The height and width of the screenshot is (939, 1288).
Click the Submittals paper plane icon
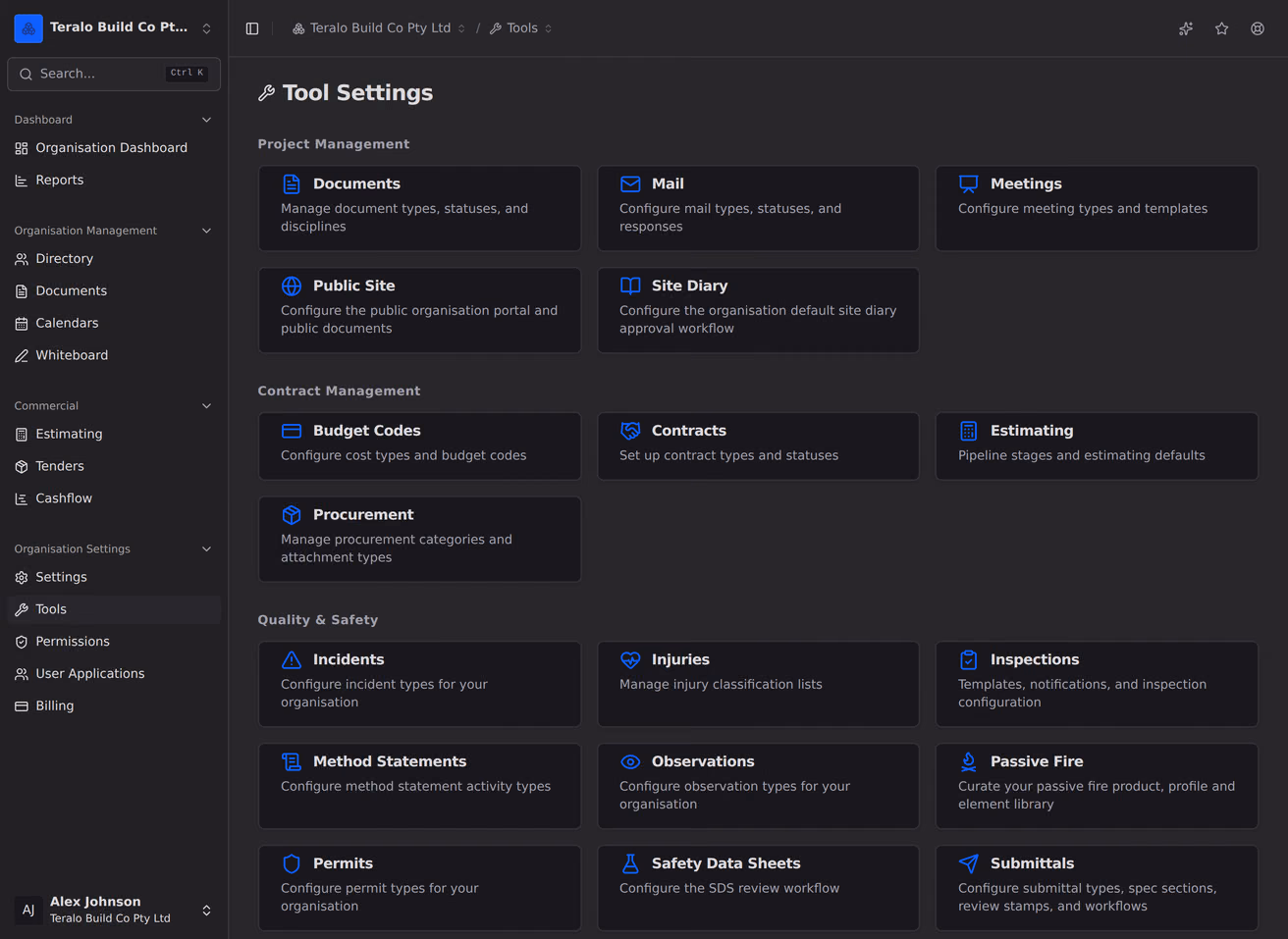[x=969, y=863]
